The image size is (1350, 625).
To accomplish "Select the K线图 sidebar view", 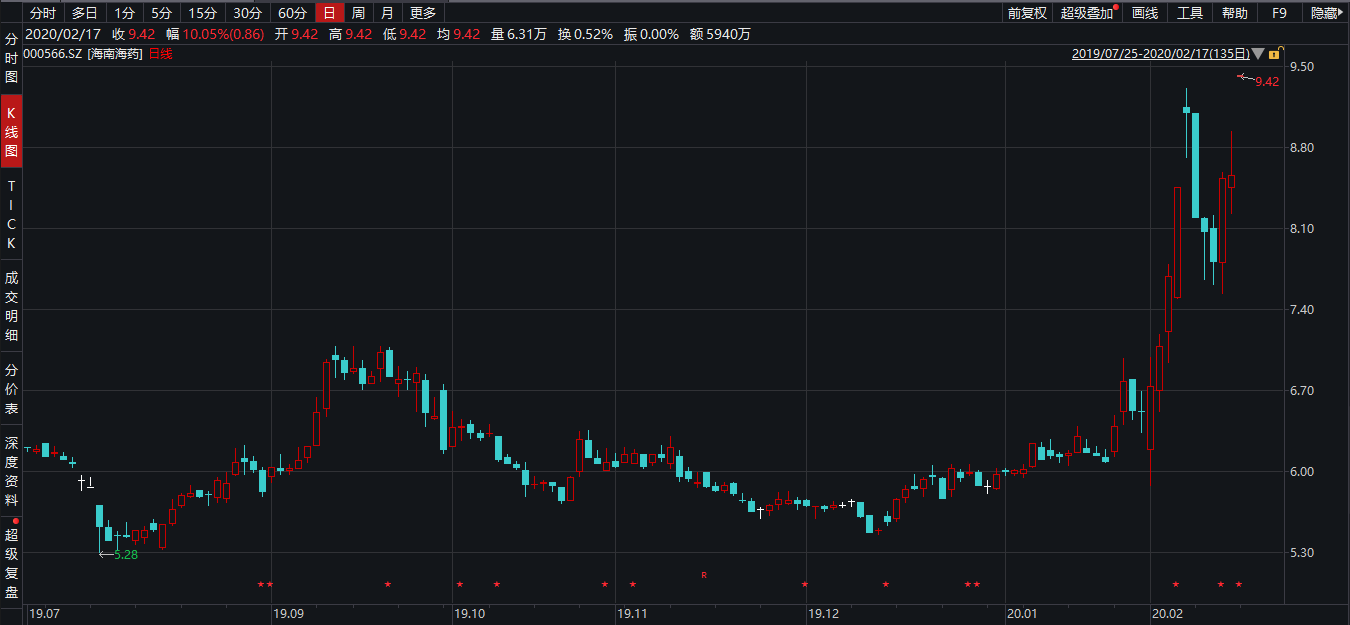I will [12, 131].
